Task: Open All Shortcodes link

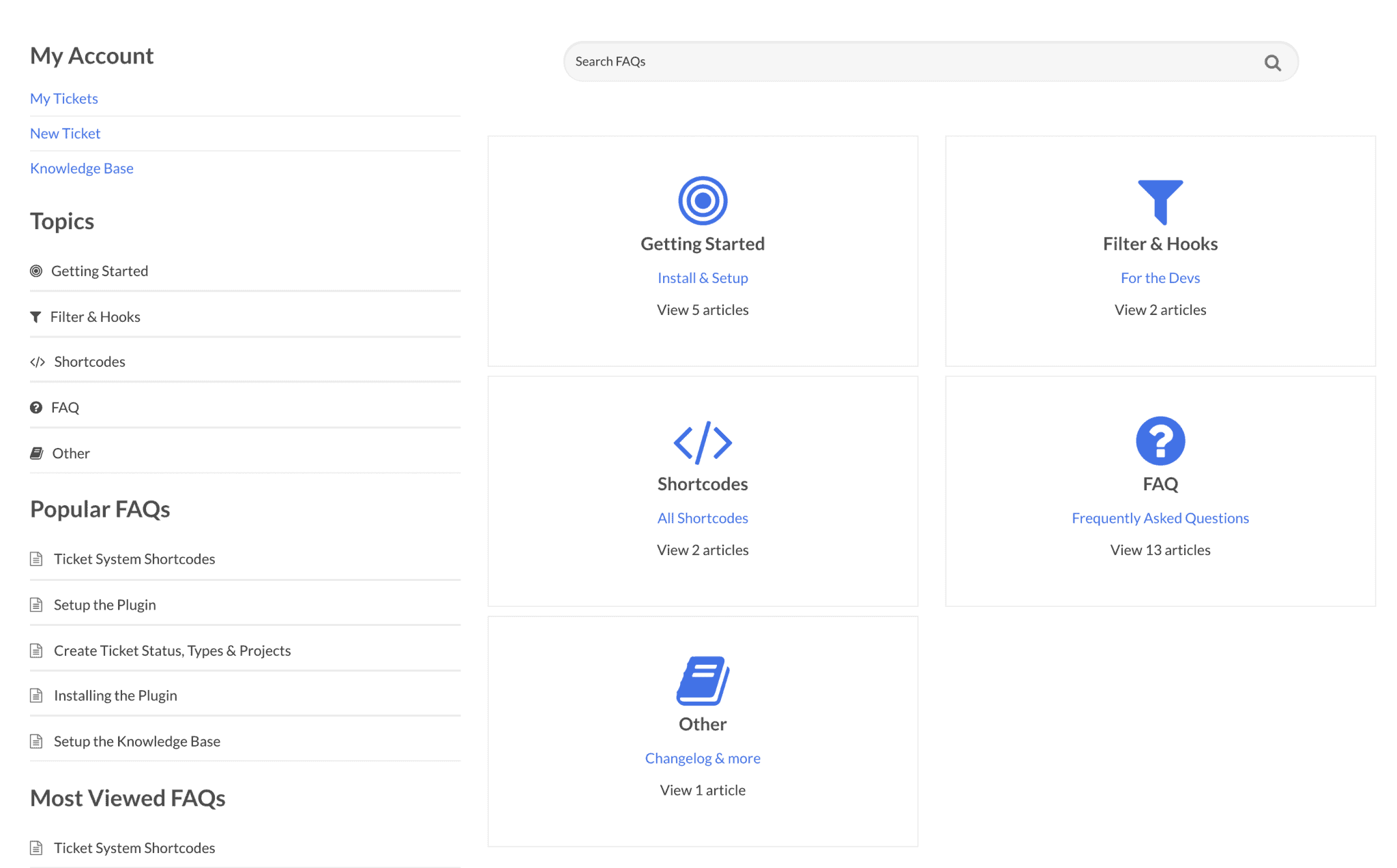Action: click(x=702, y=518)
